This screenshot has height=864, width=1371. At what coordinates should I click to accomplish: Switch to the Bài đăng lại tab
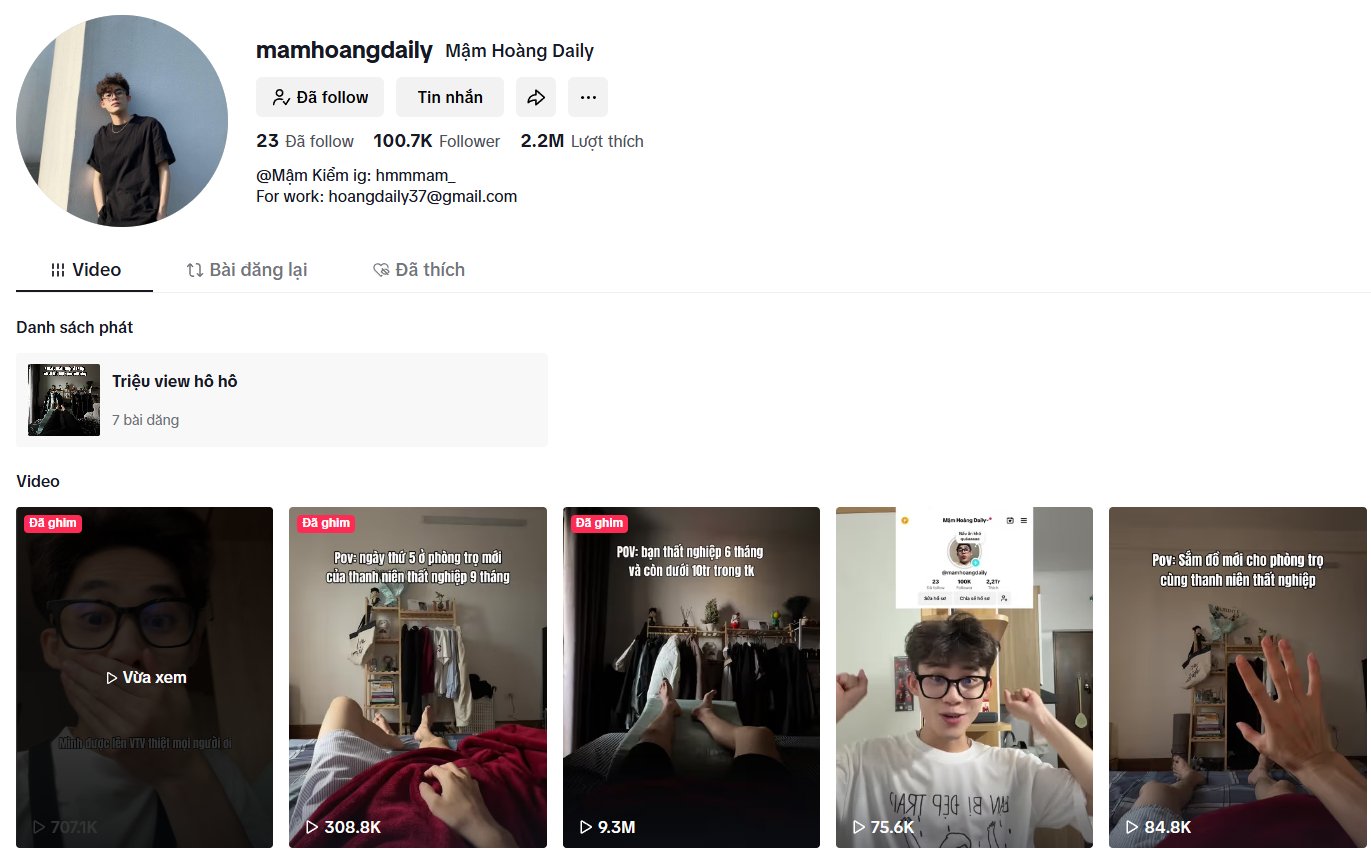(x=247, y=270)
